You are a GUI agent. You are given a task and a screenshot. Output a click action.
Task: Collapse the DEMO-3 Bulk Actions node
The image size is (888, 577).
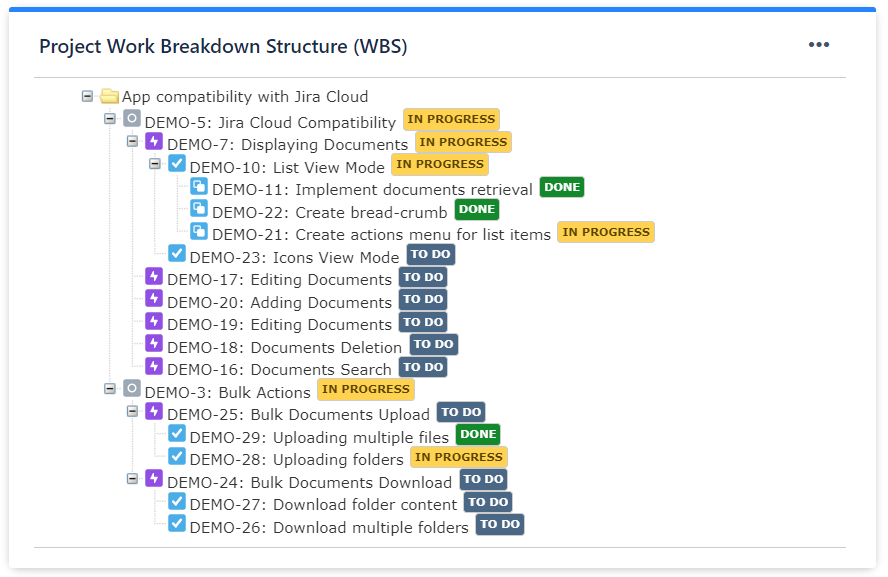coord(110,388)
